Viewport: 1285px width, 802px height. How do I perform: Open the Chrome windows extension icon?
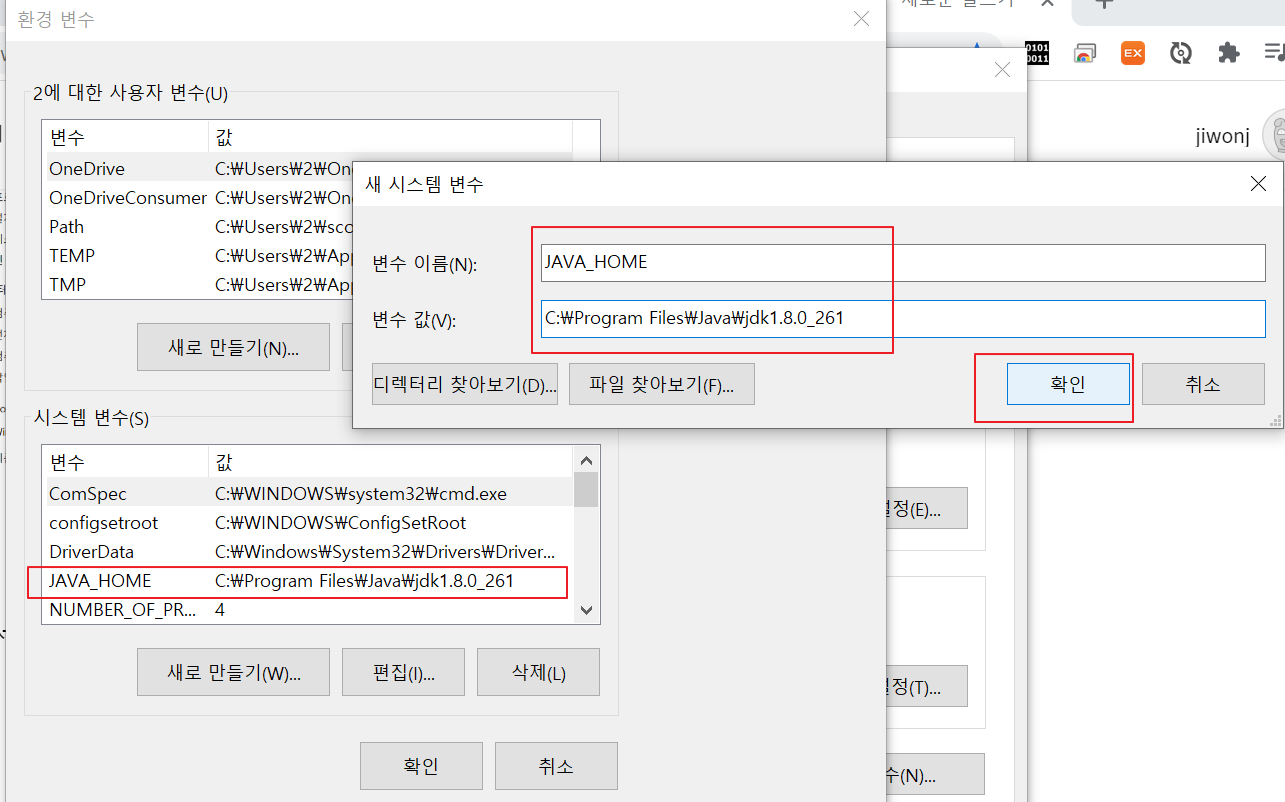(x=1085, y=53)
